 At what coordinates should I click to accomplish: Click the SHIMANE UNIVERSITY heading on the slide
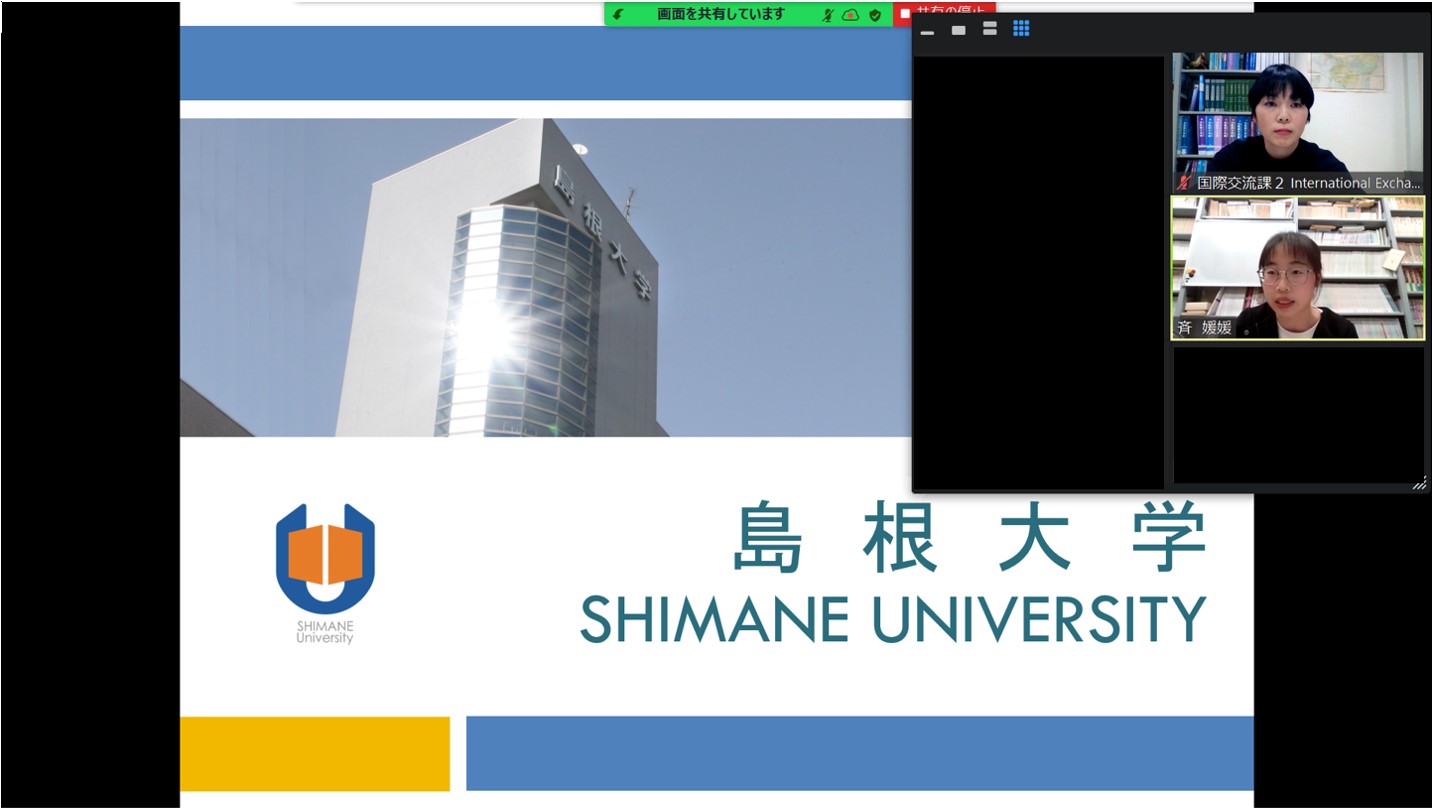click(x=893, y=619)
